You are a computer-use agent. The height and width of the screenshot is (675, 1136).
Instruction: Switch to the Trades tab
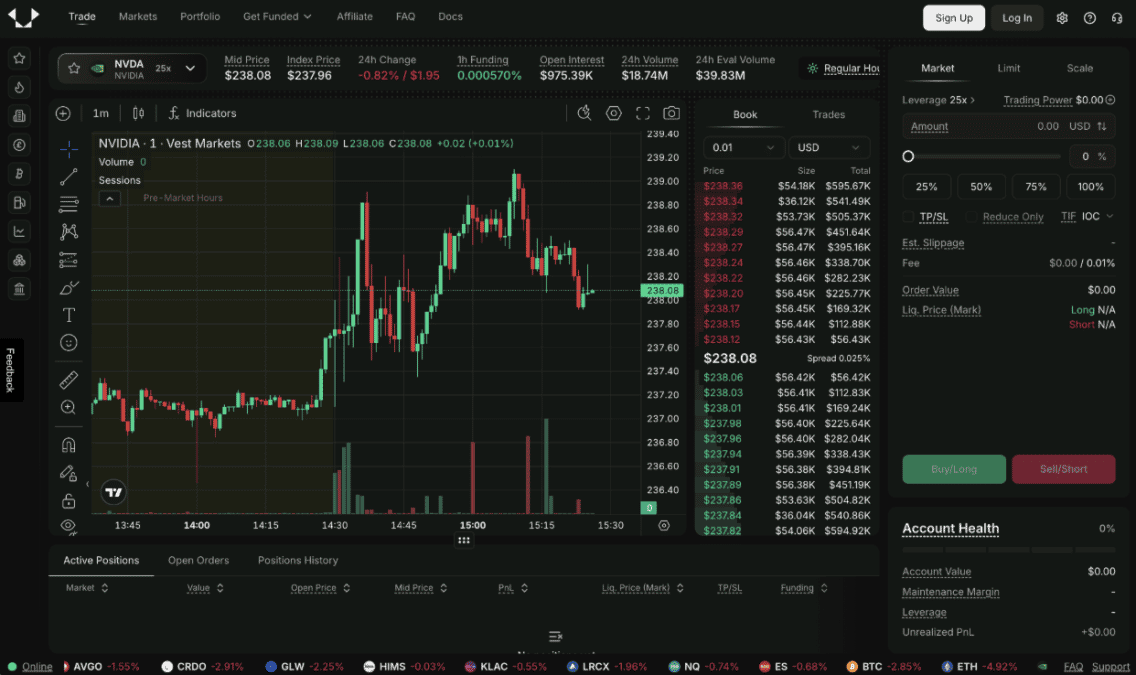[x=828, y=114]
